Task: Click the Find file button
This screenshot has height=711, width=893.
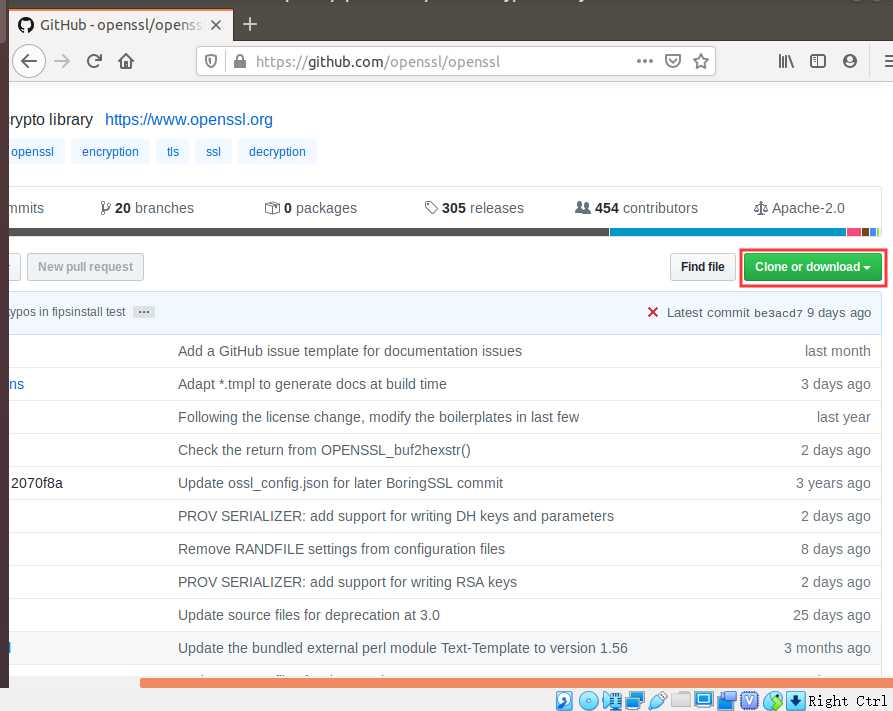Action: click(702, 267)
